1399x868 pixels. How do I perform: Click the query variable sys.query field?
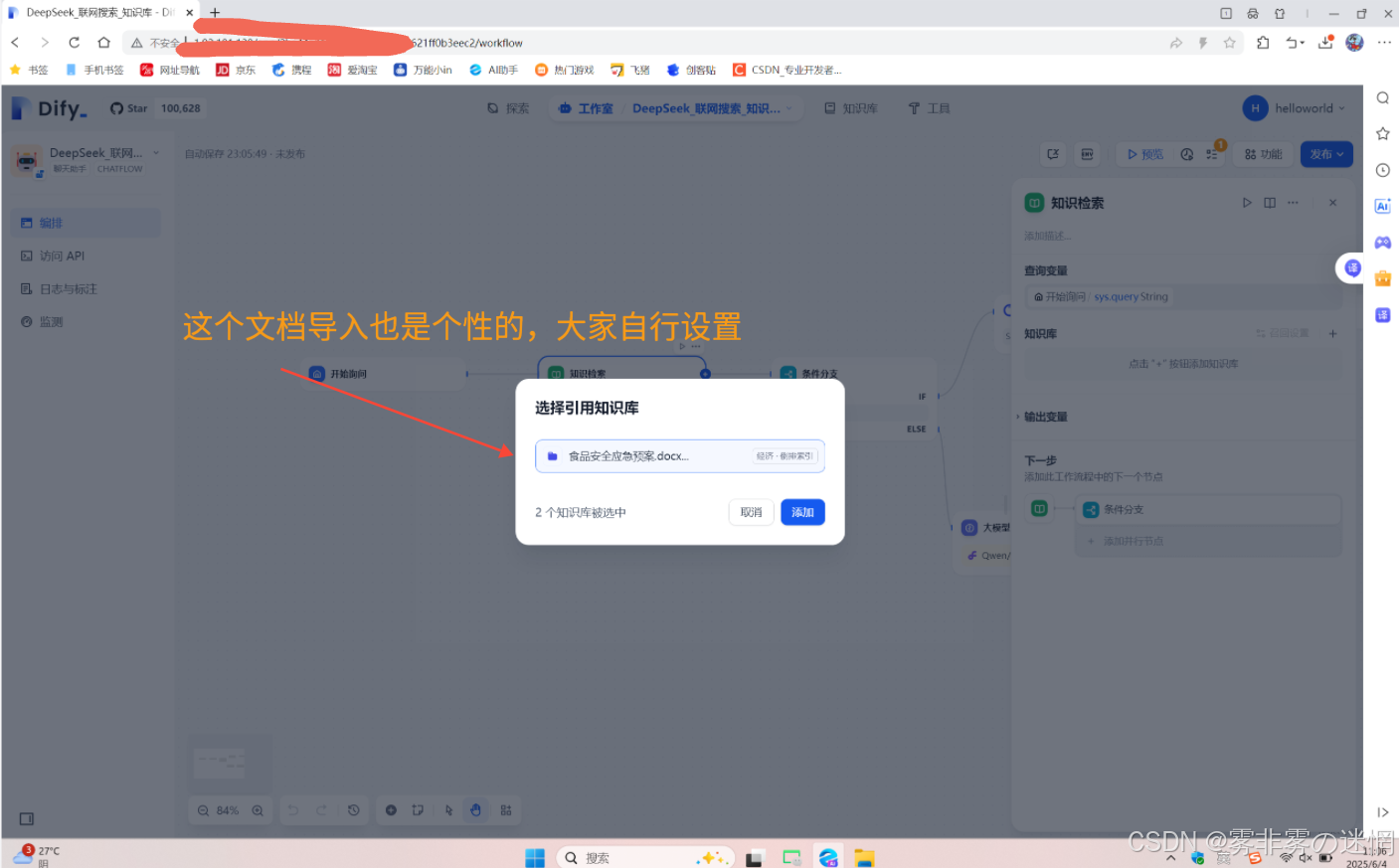(1183, 296)
